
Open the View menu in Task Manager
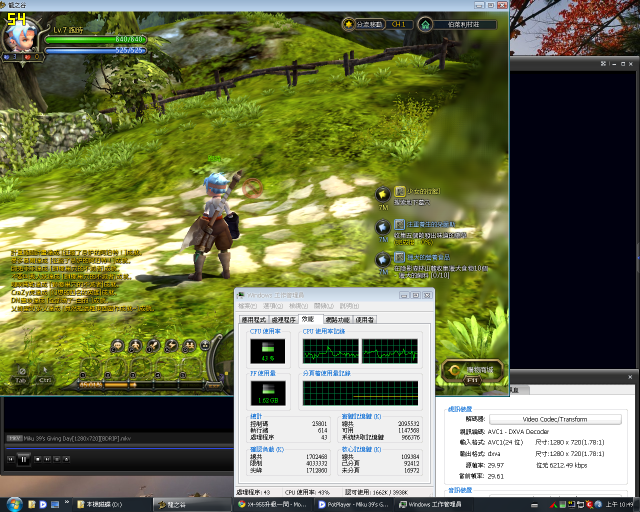(x=298, y=306)
